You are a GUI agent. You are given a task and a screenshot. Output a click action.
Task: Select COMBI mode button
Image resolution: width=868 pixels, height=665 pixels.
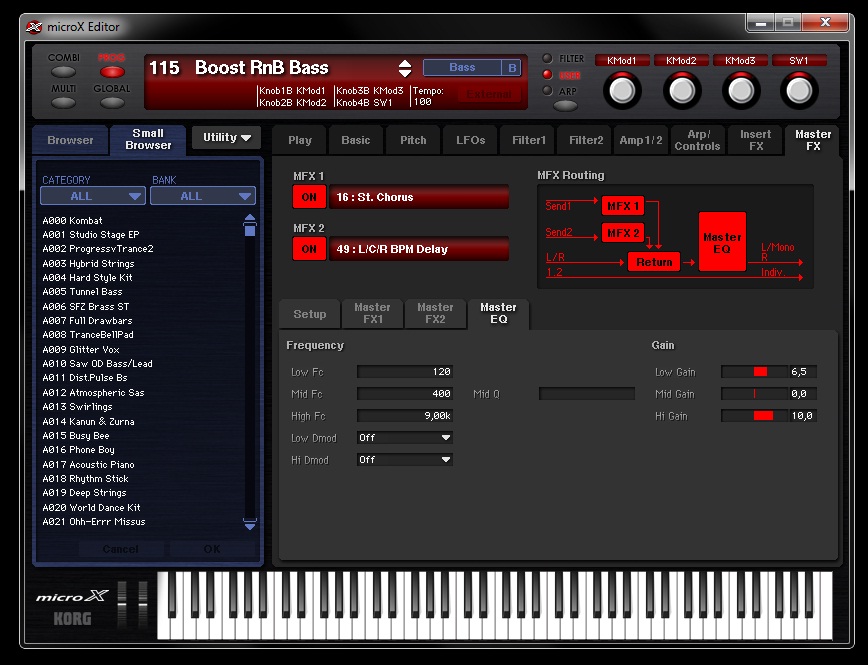click(x=63, y=71)
